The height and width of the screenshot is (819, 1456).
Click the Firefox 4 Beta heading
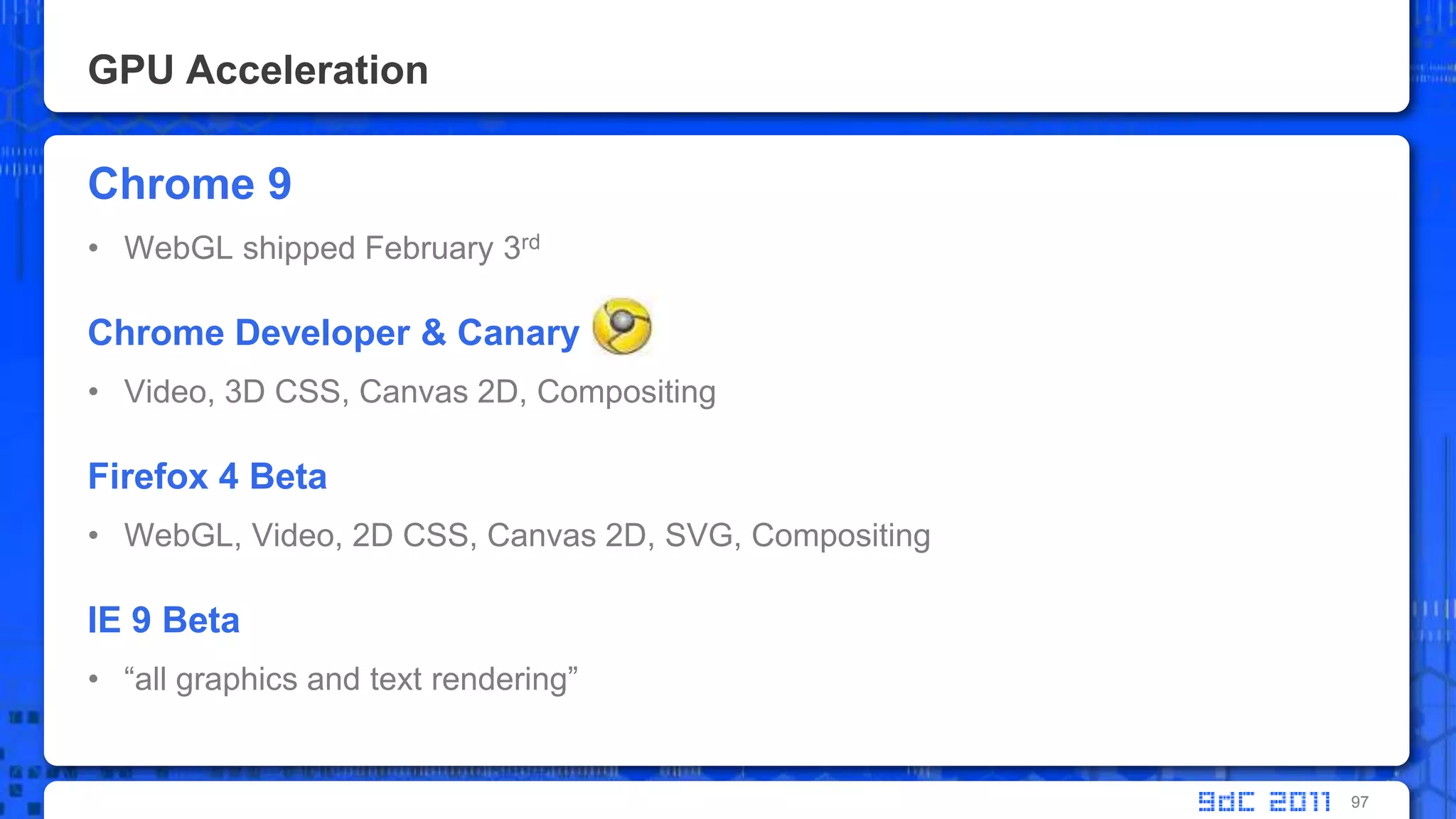point(207,476)
